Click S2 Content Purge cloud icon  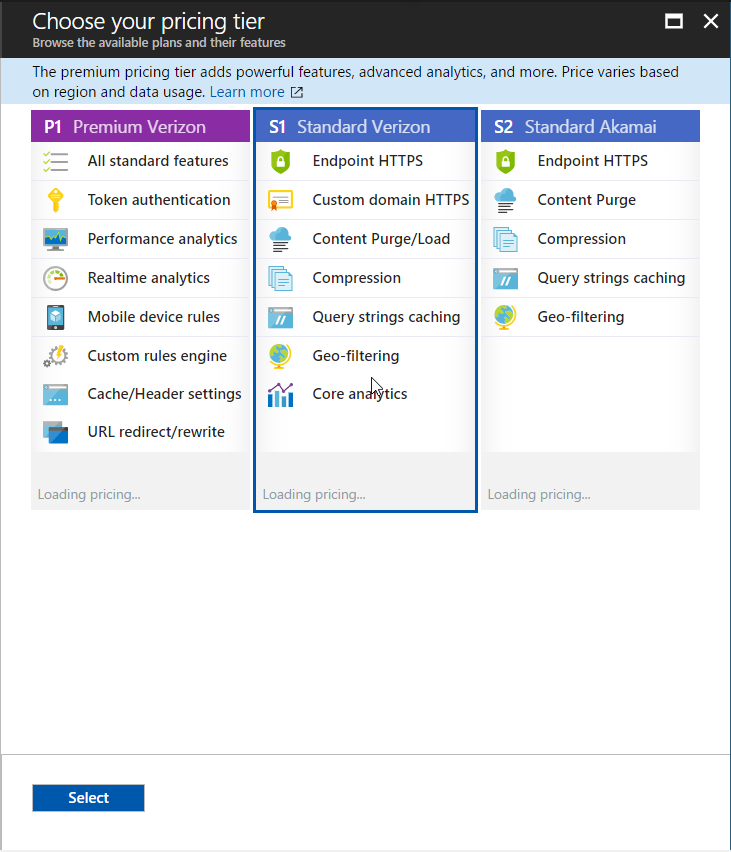tap(505, 200)
